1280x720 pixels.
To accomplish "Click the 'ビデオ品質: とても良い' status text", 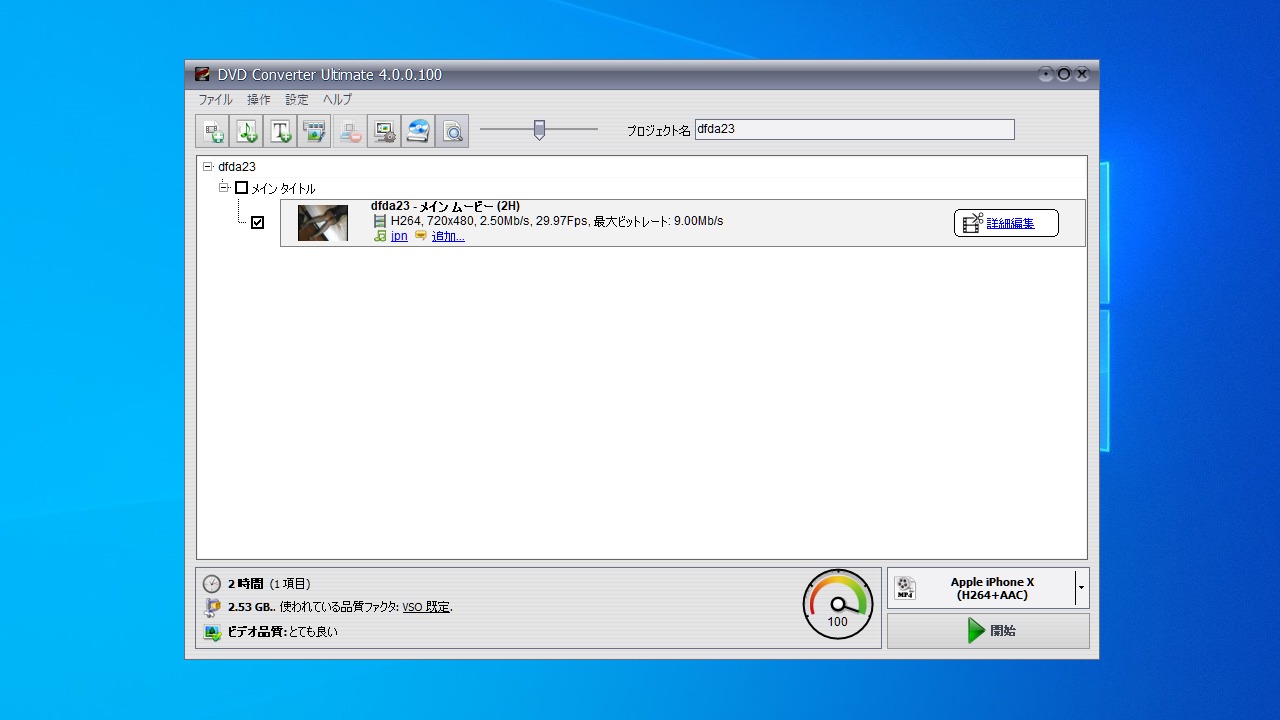I will click(283, 632).
